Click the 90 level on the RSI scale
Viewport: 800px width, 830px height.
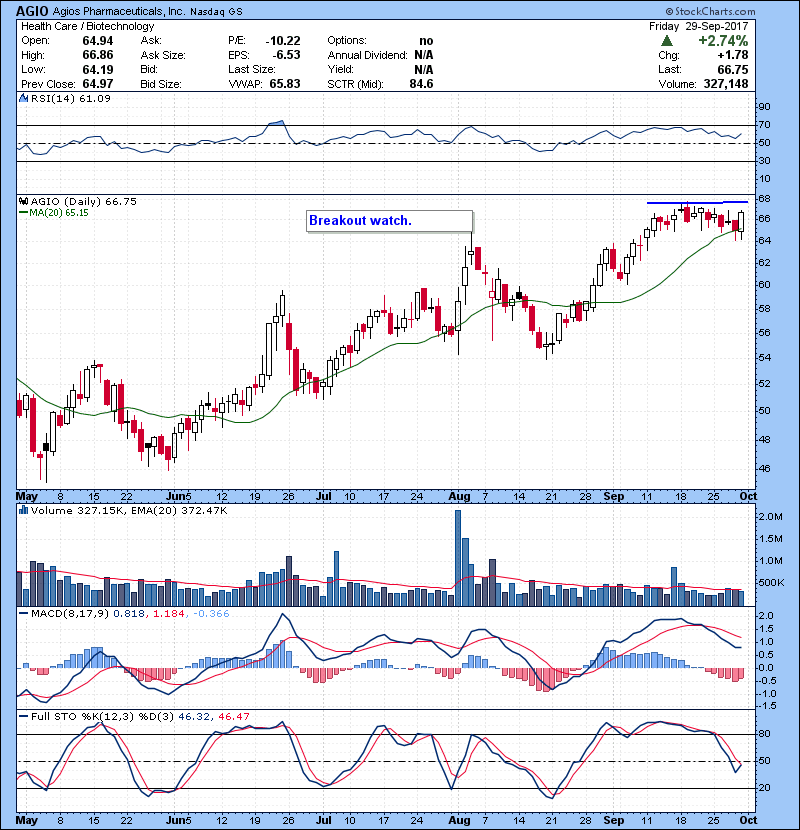coord(765,106)
